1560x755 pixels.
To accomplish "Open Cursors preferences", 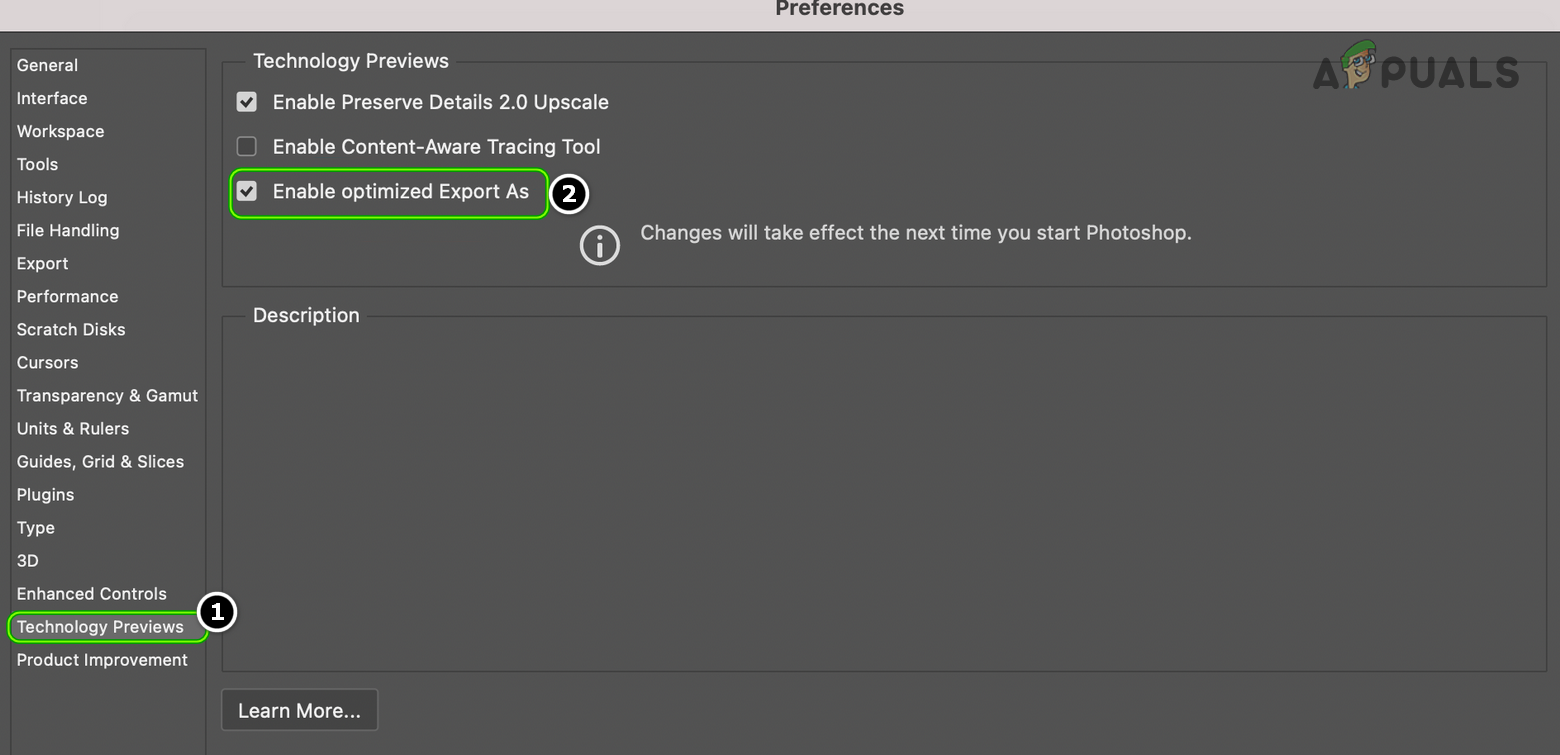I will 47,362.
